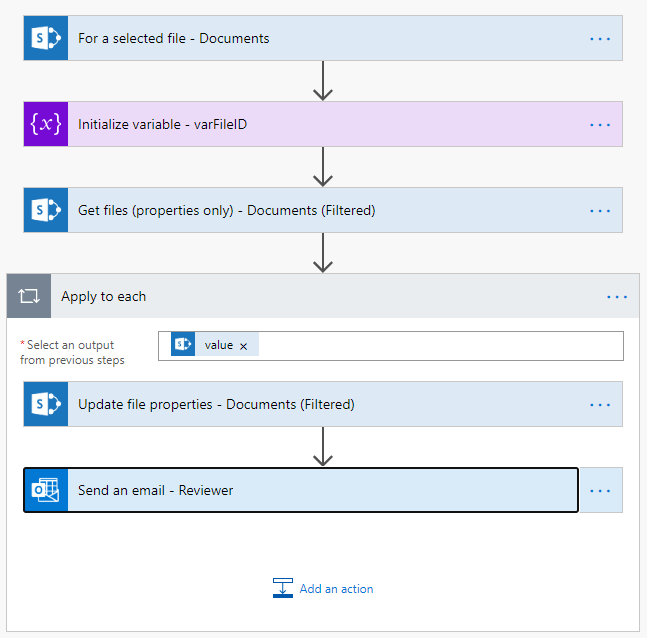The width and height of the screenshot is (647, 638).
Task: Click the Add an action icon
Action: click(283, 589)
